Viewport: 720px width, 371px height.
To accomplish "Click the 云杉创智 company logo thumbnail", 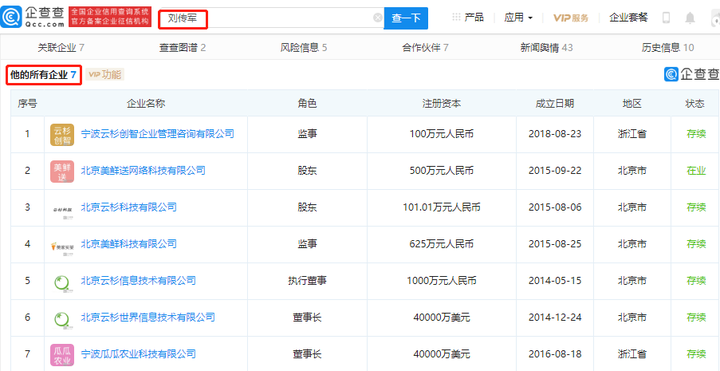I will [x=62, y=135].
